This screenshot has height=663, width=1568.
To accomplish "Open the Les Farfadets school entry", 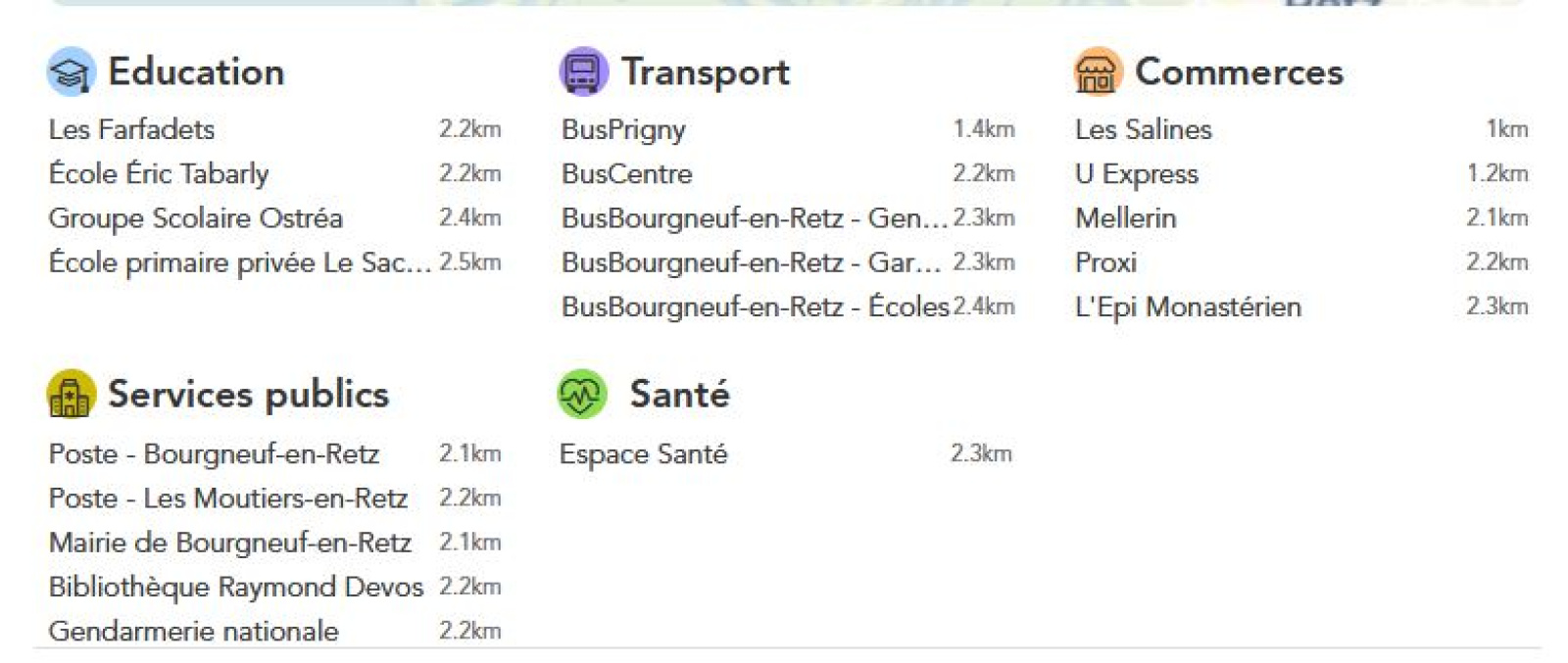I will coord(131,129).
